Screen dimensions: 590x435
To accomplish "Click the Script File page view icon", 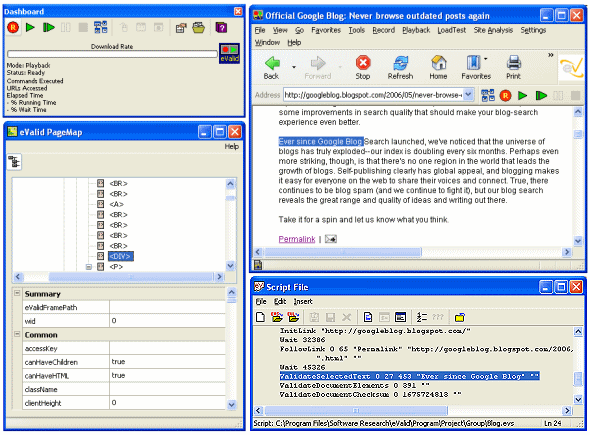I will tap(368, 317).
